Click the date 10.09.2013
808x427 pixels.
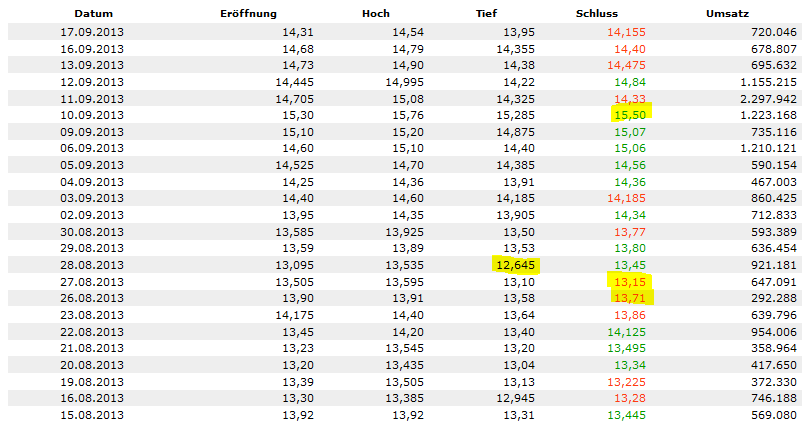(92, 115)
